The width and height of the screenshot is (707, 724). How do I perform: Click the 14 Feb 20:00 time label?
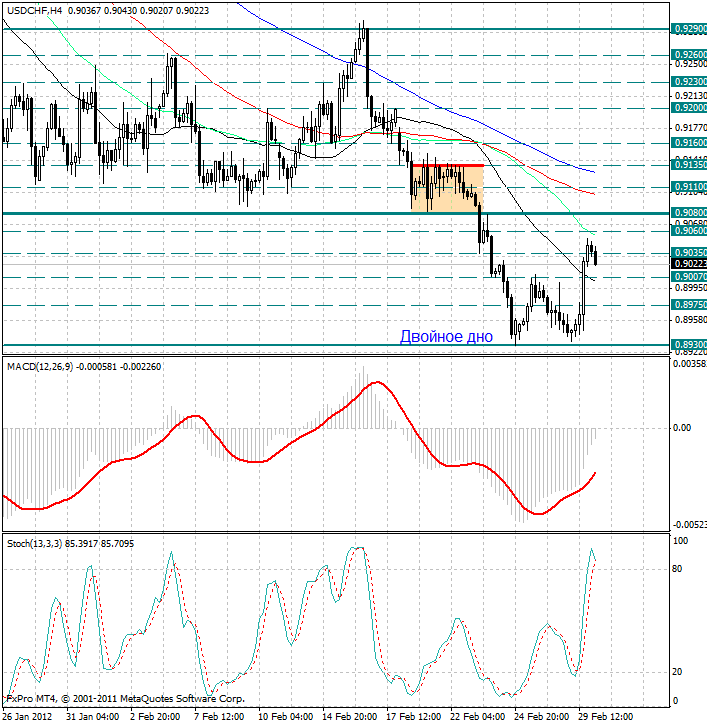(x=350, y=717)
